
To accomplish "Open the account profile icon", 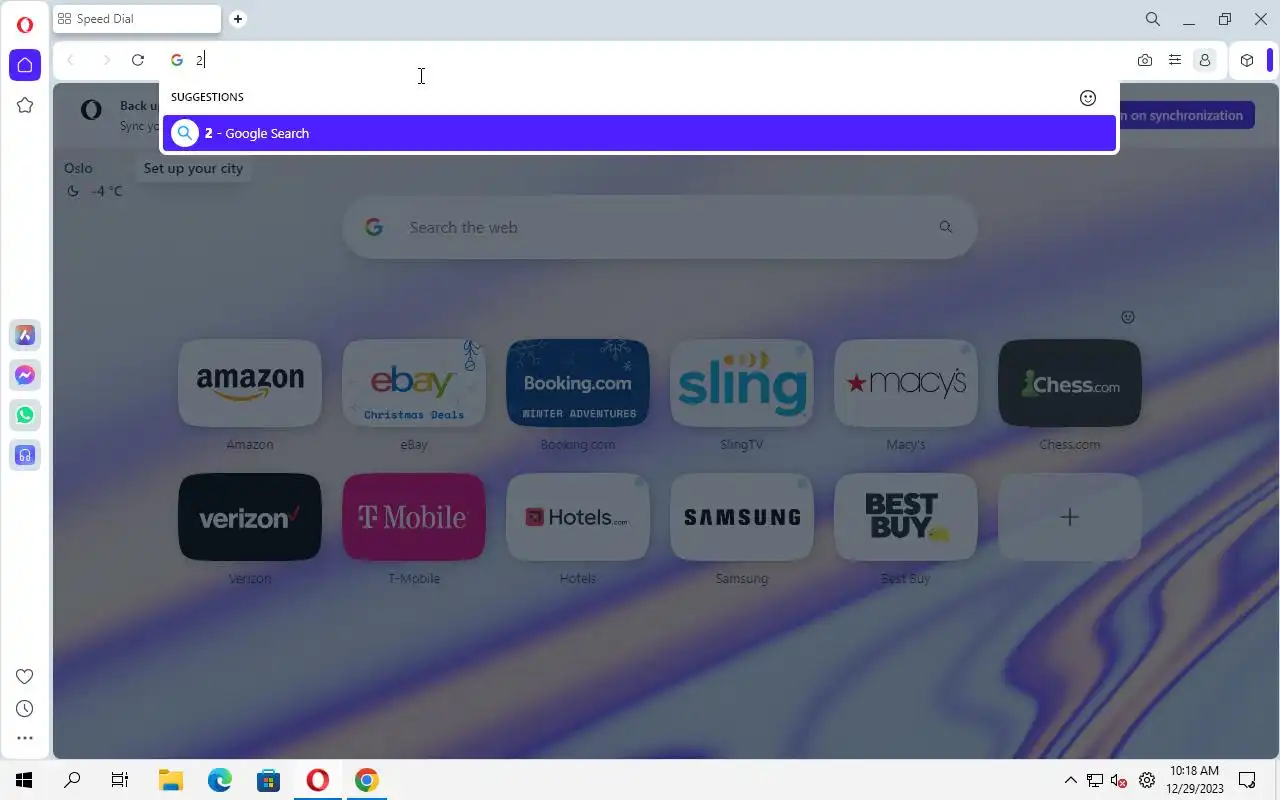I will pyautogui.click(x=1205, y=60).
